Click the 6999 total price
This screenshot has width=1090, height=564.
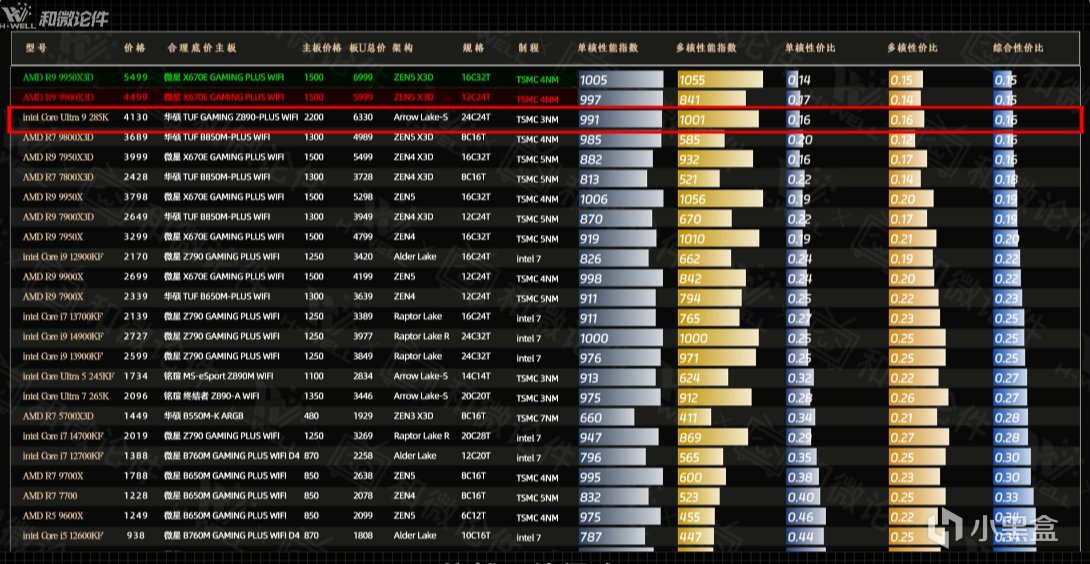[x=363, y=77]
